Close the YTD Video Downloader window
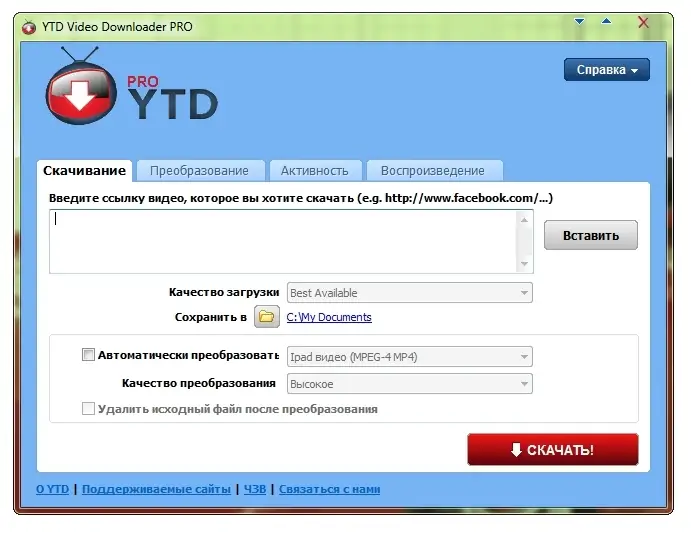Screen dimensions: 691x534 (x=643, y=22)
